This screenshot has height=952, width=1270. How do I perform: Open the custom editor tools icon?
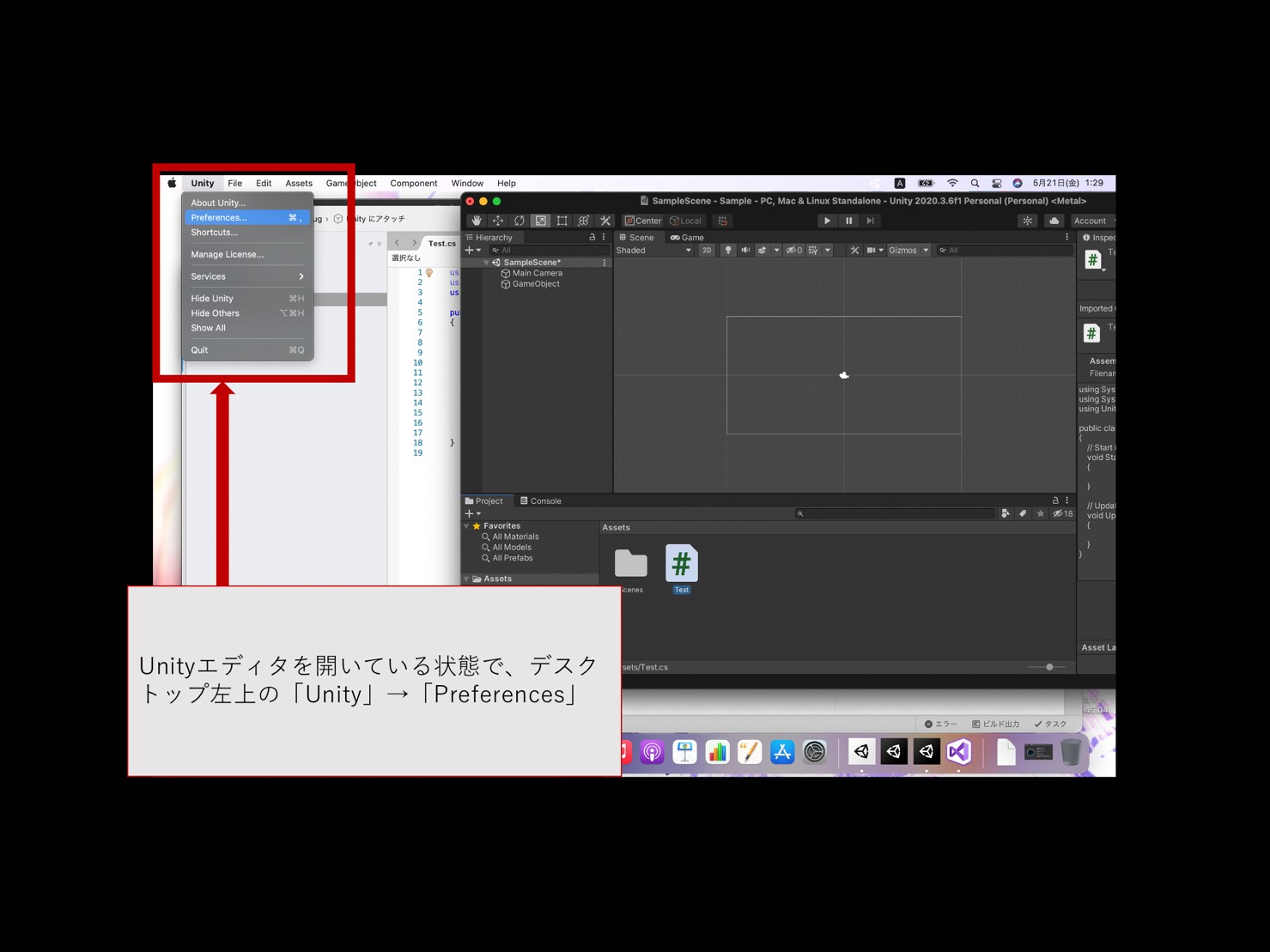pyautogui.click(x=605, y=221)
